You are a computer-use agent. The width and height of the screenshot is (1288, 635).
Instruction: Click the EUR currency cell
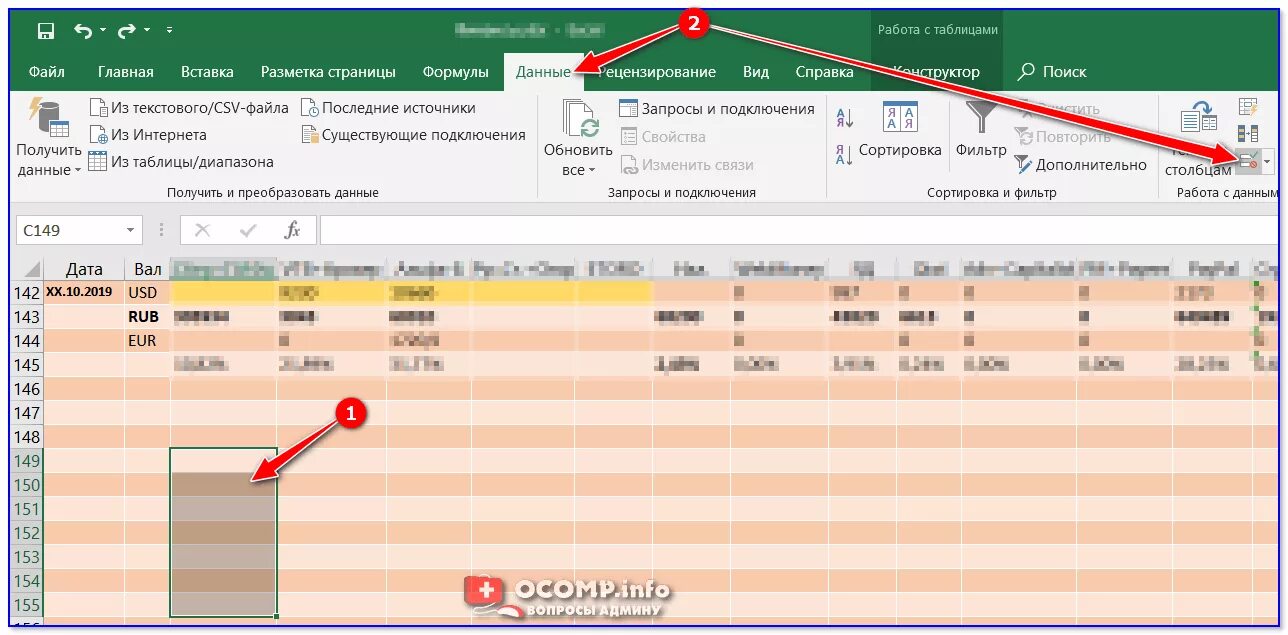point(147,341)
